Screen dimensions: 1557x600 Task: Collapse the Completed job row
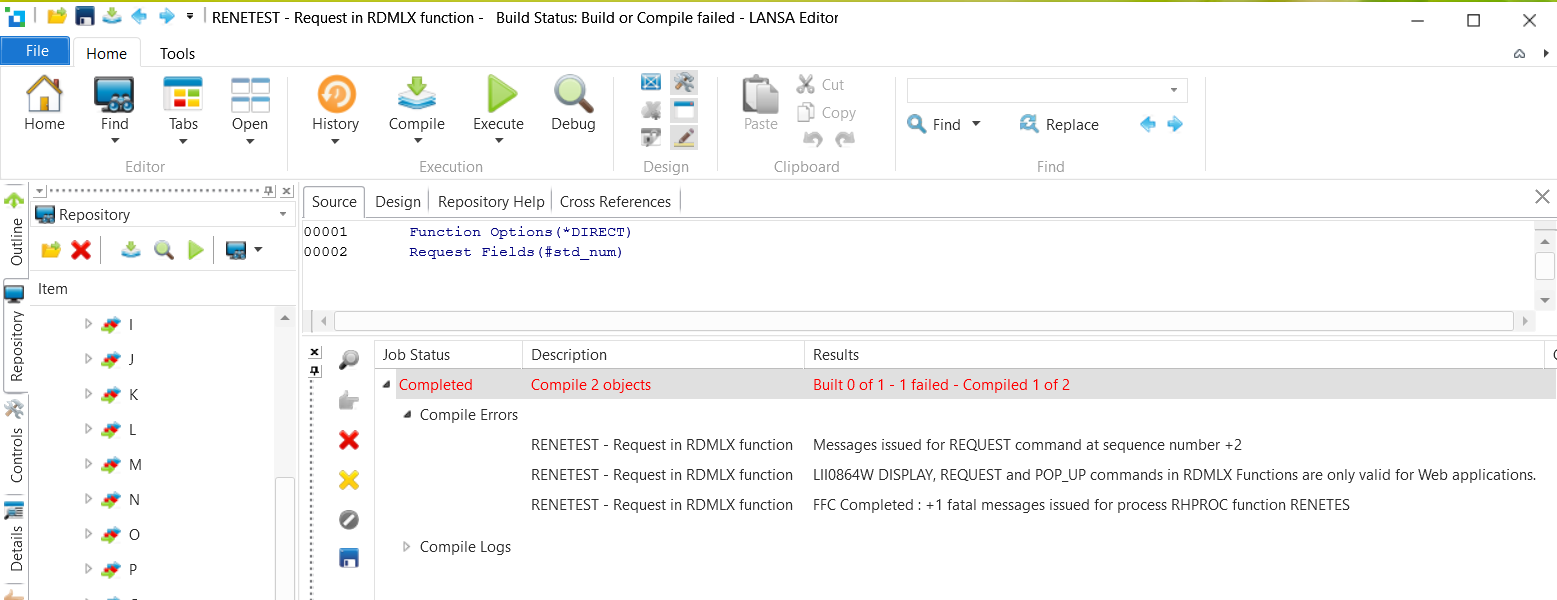pyautogui.click(x=387, y=385)
